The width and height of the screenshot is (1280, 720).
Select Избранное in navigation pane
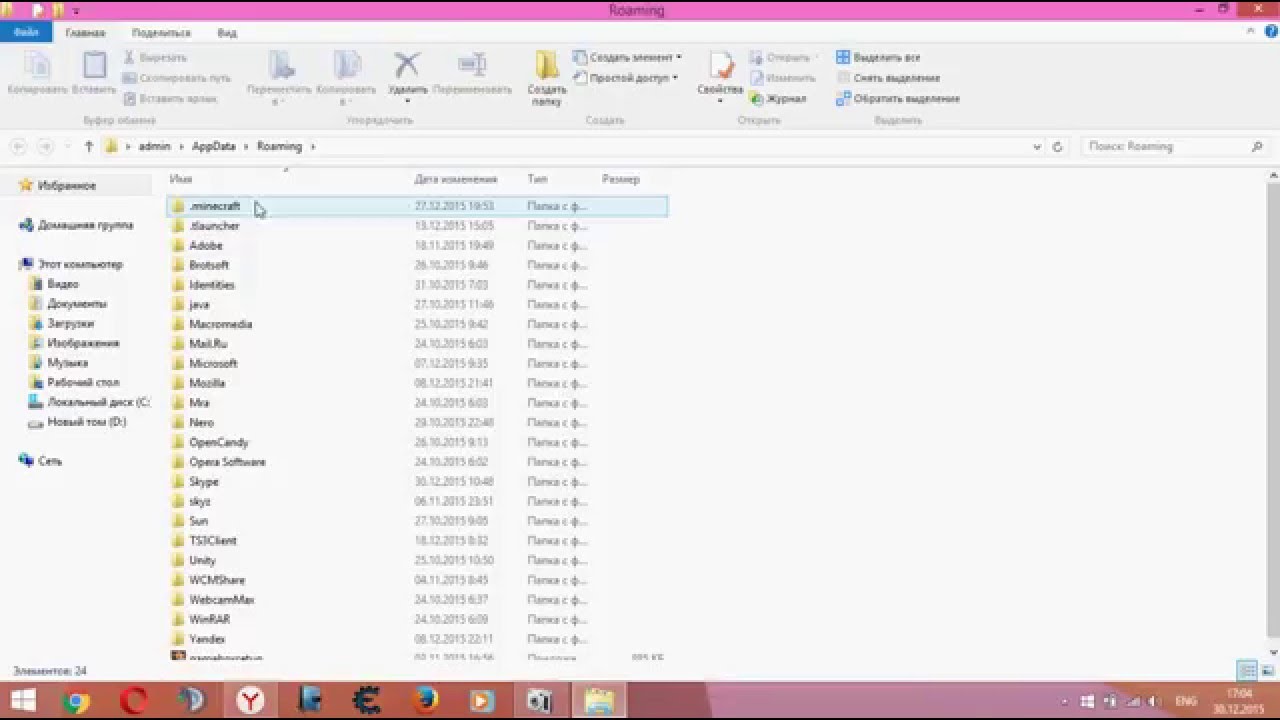(x=66, y=186)
